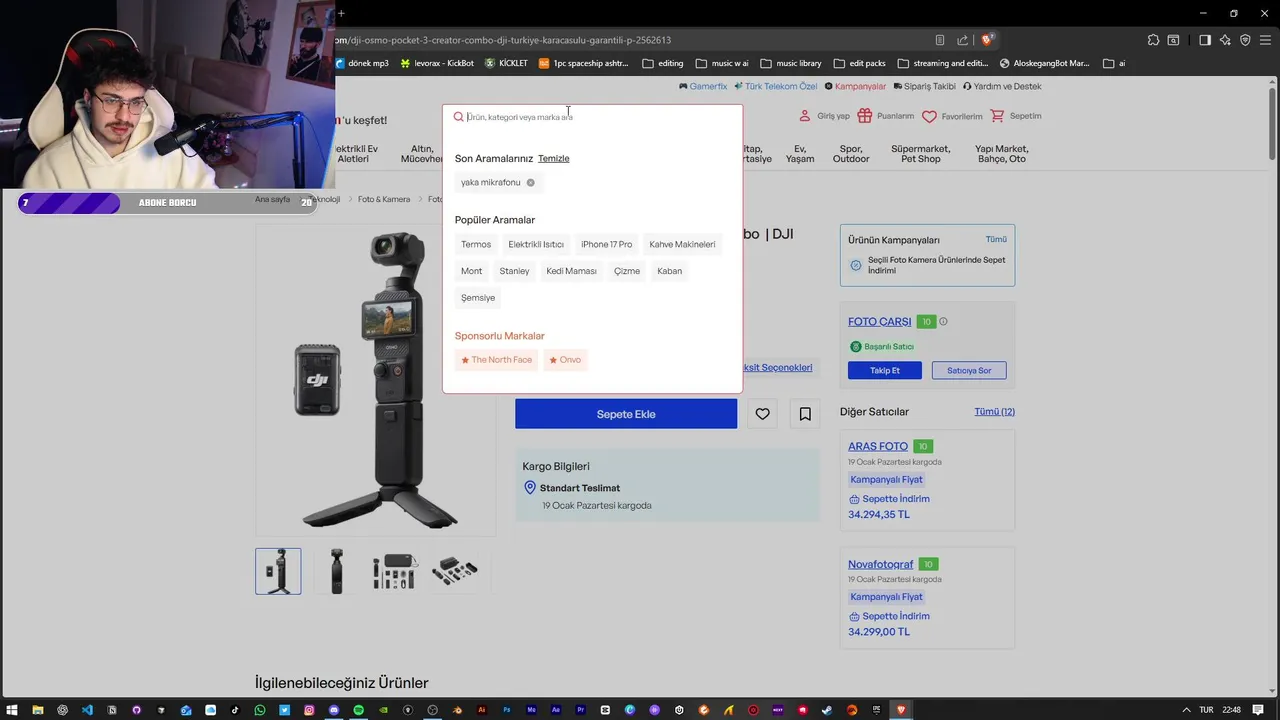Toggle the browser sidebar panel icon
This screenshot has width=1280, height=720.
click(1205, 40)
